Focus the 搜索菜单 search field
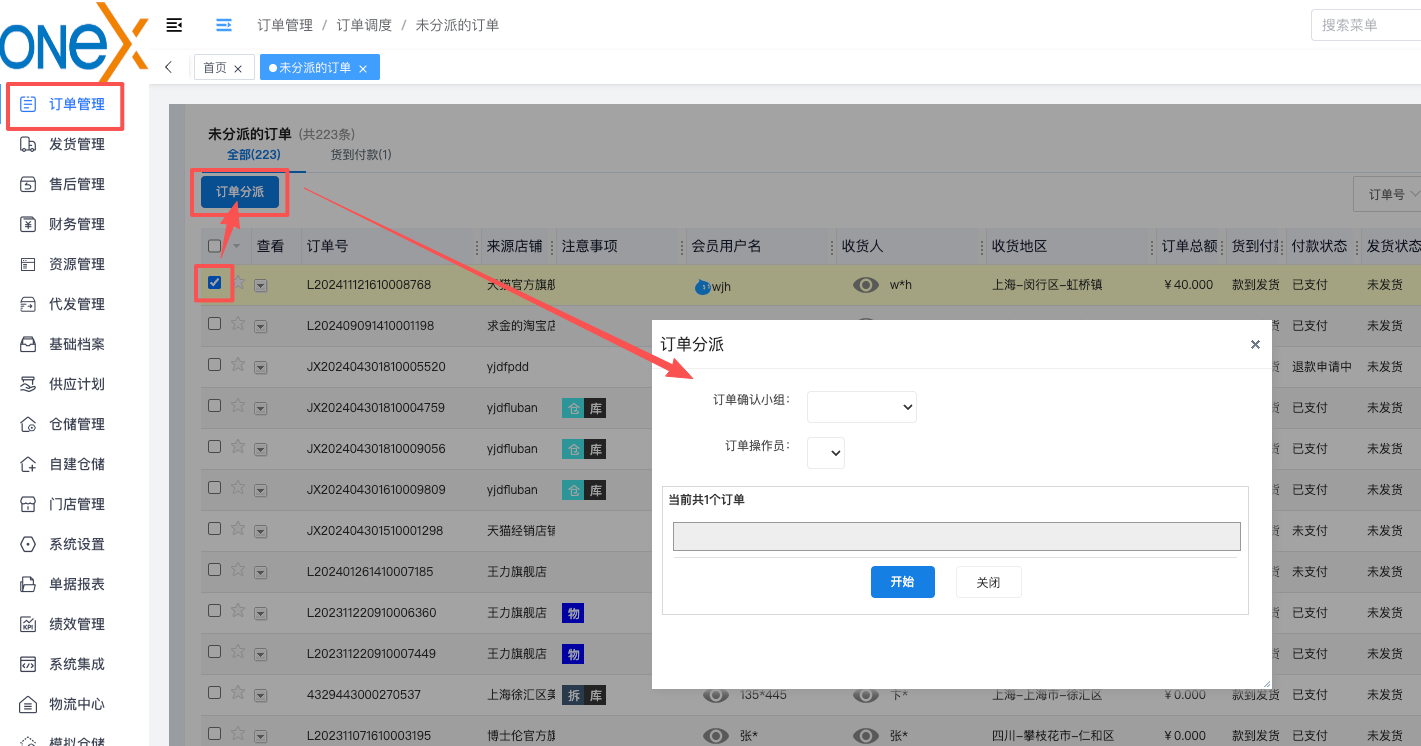The image size is (1421, 746). point(1365,25)
